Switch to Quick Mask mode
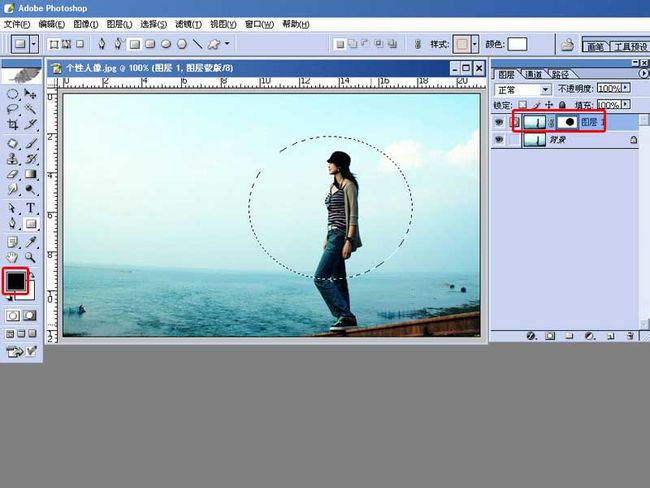 coord(30,316)
